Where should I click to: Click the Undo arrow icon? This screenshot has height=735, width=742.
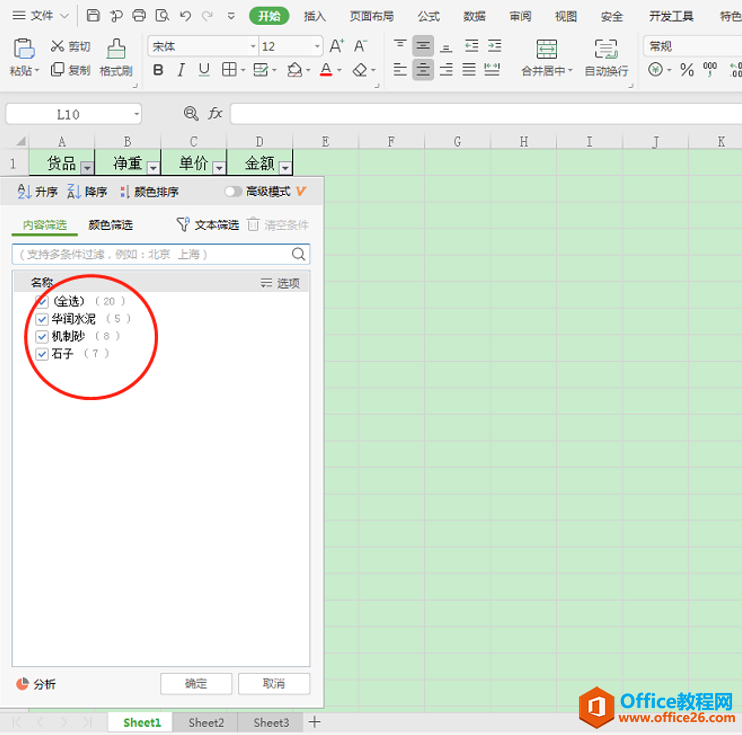pyautogui.click(x=185, y=16)
